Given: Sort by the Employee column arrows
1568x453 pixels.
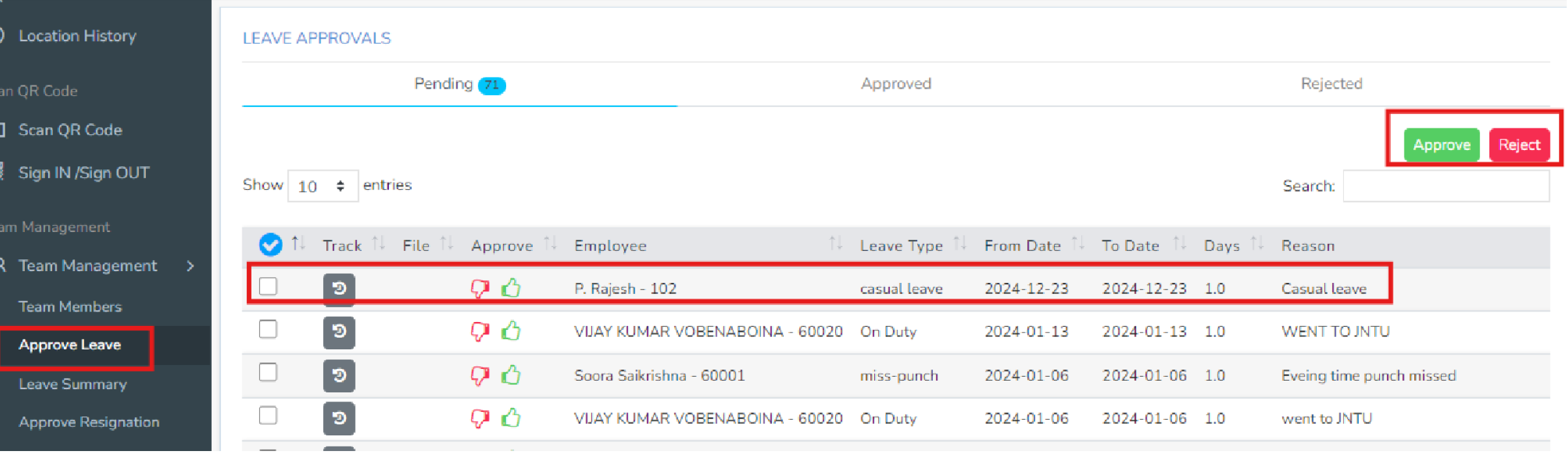Looking at the screenshot, I should click(836, 244).
